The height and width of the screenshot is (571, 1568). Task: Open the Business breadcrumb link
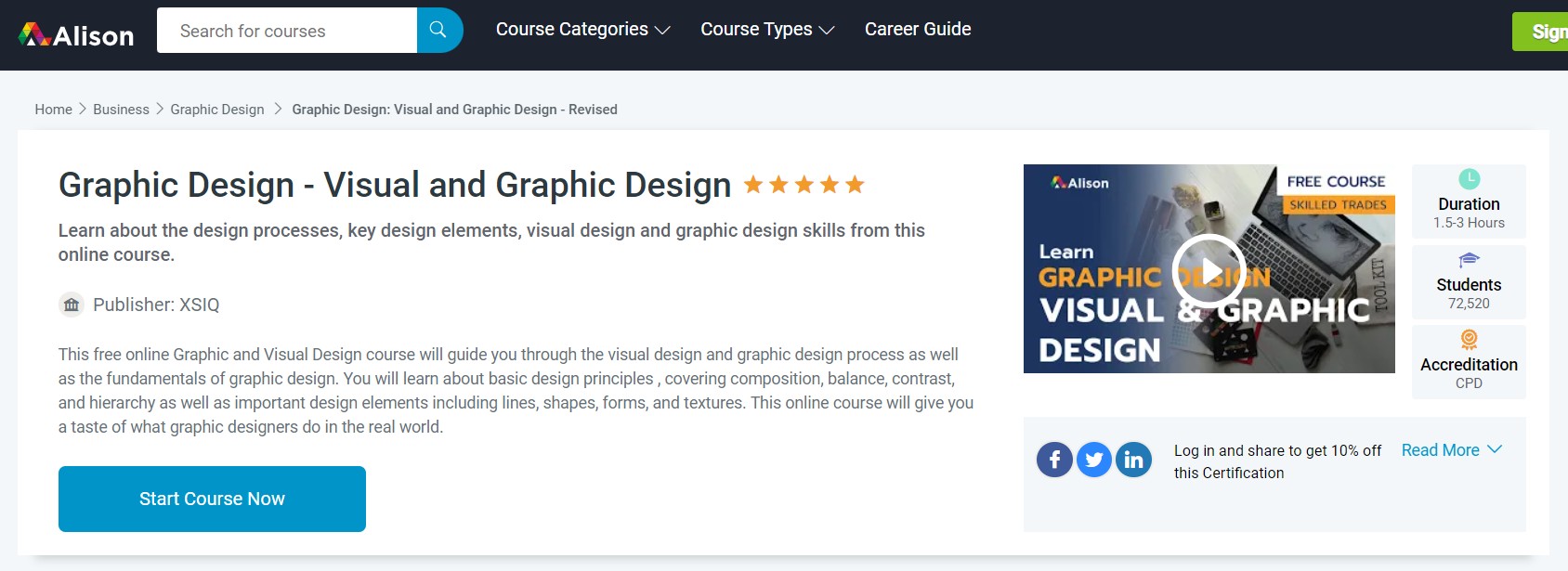tap(121, 110)
